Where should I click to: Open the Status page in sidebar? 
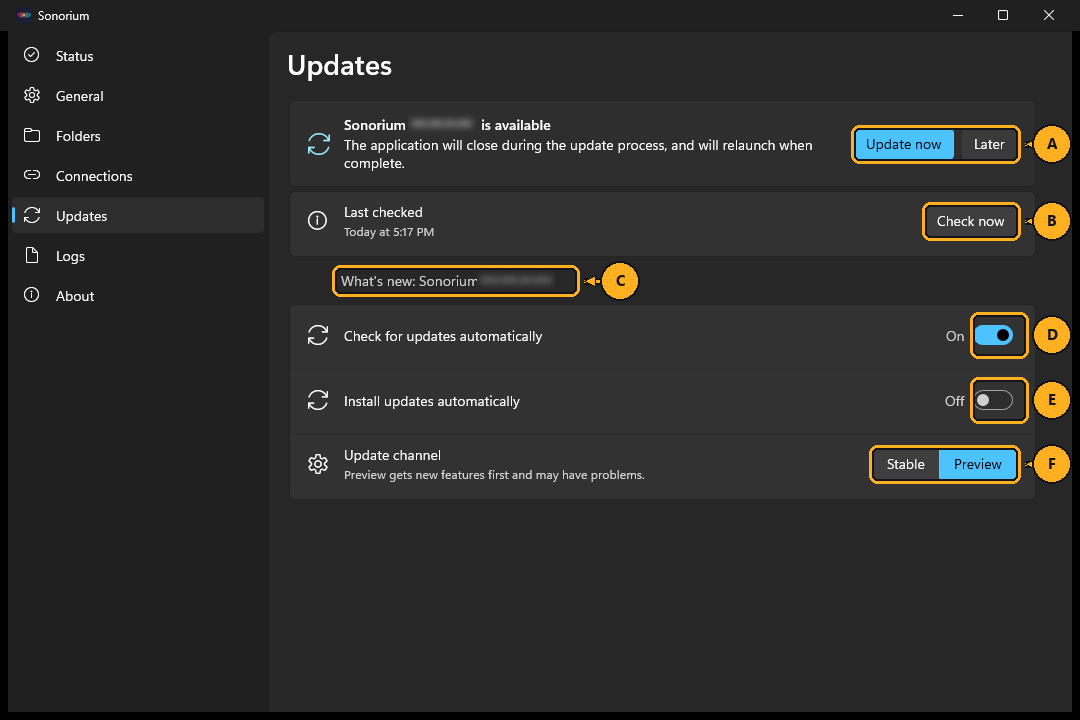coord(138,56)
